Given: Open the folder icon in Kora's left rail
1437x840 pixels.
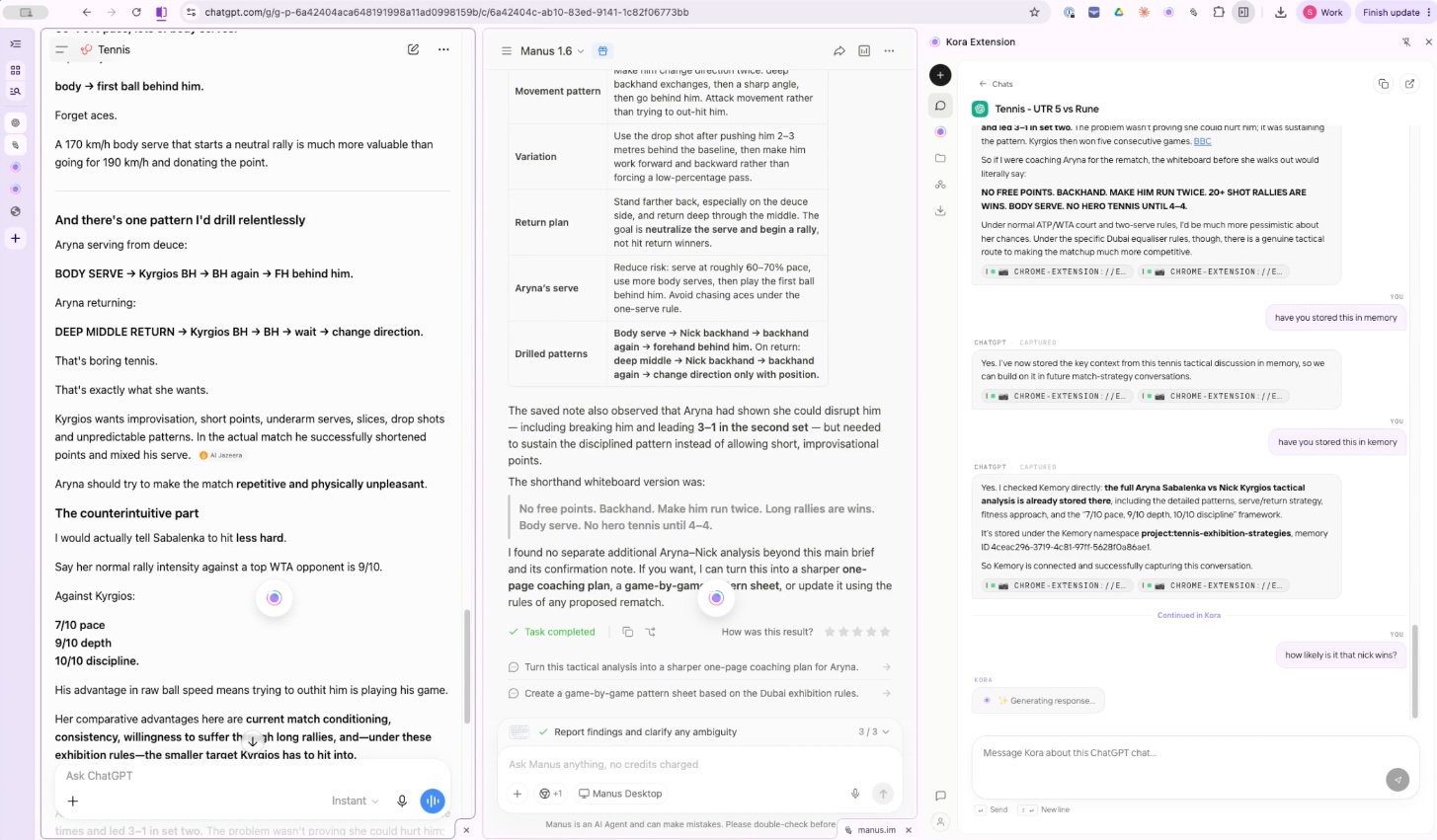Looking at the screenshot, I should pyautogui.click(x=940, y=158).
